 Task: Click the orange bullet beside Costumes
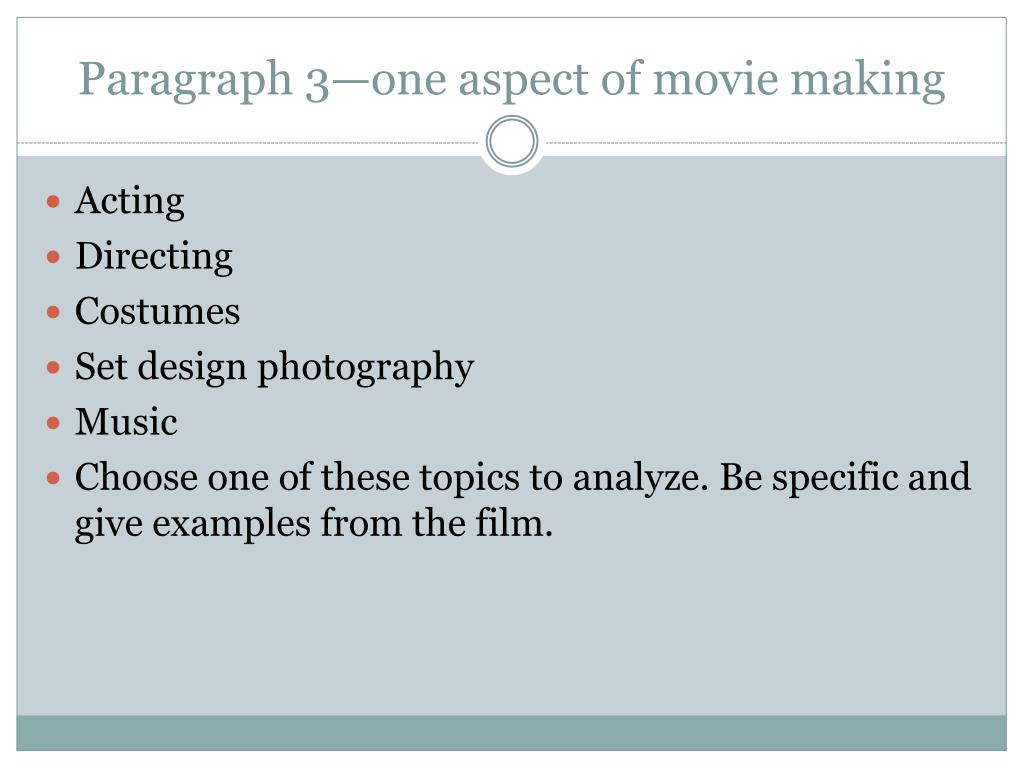[54, 312]
